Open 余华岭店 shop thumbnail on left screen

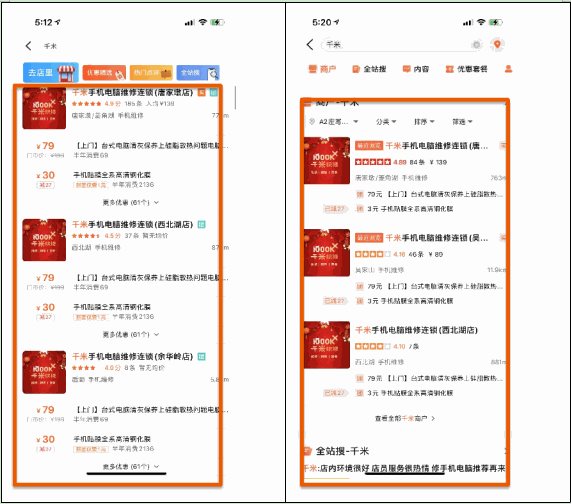44,372
